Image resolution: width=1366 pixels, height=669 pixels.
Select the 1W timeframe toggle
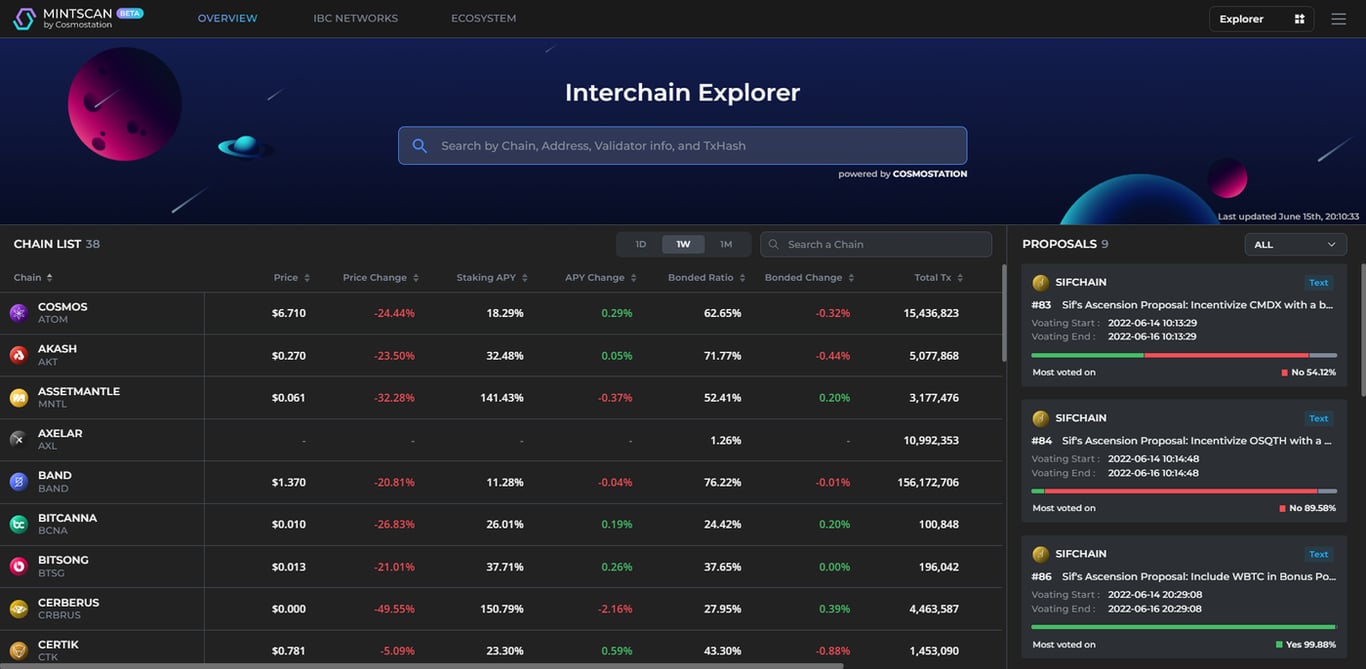coord(683,245)
